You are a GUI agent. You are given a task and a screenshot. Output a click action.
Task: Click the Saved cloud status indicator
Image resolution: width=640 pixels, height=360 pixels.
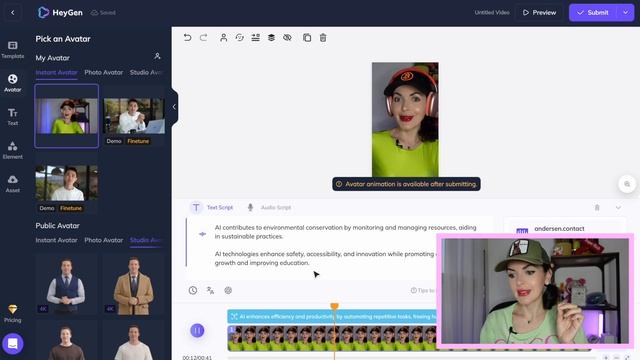click(103, 13)
